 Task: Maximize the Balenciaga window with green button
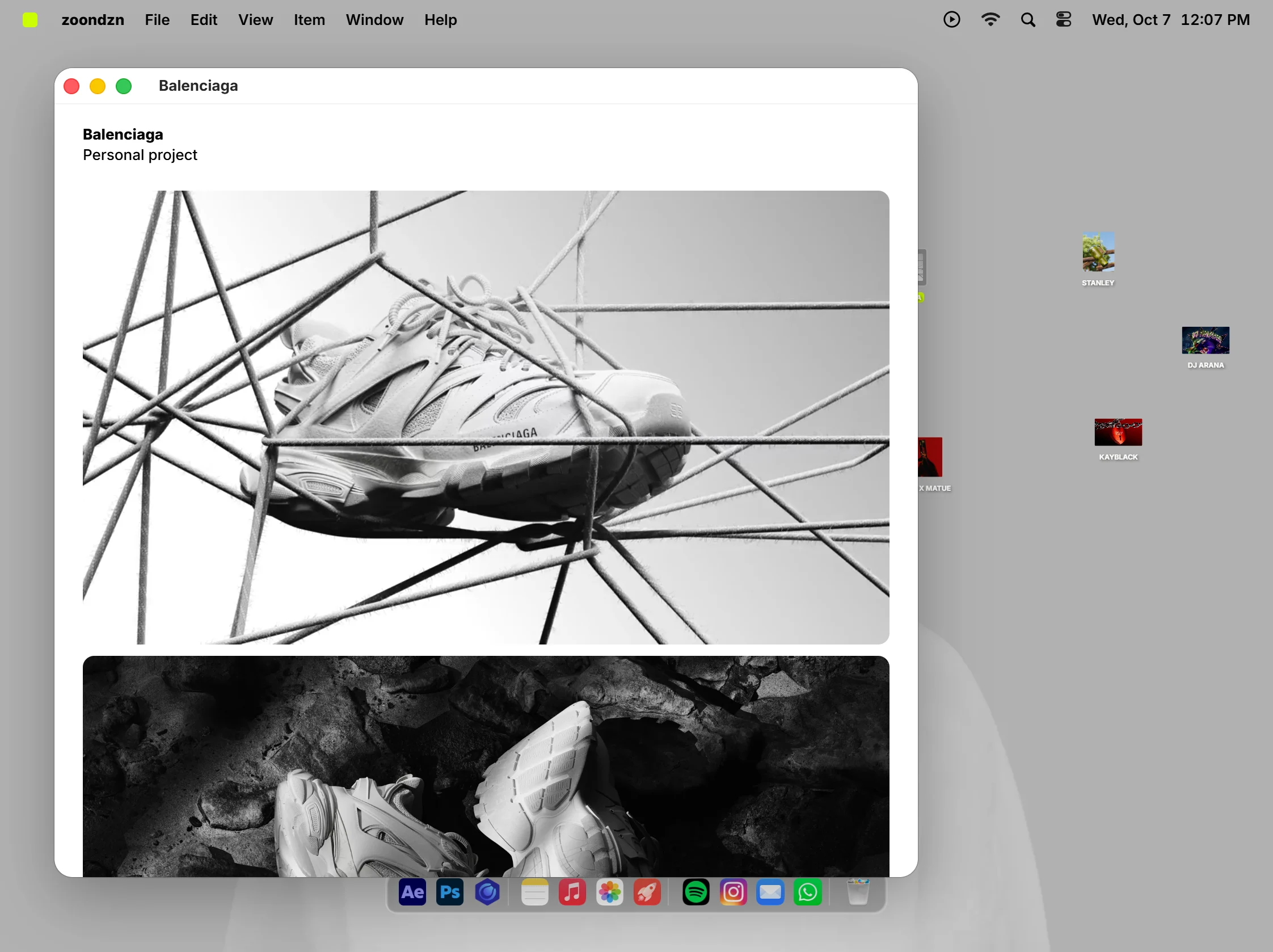(x=124, y=86)
